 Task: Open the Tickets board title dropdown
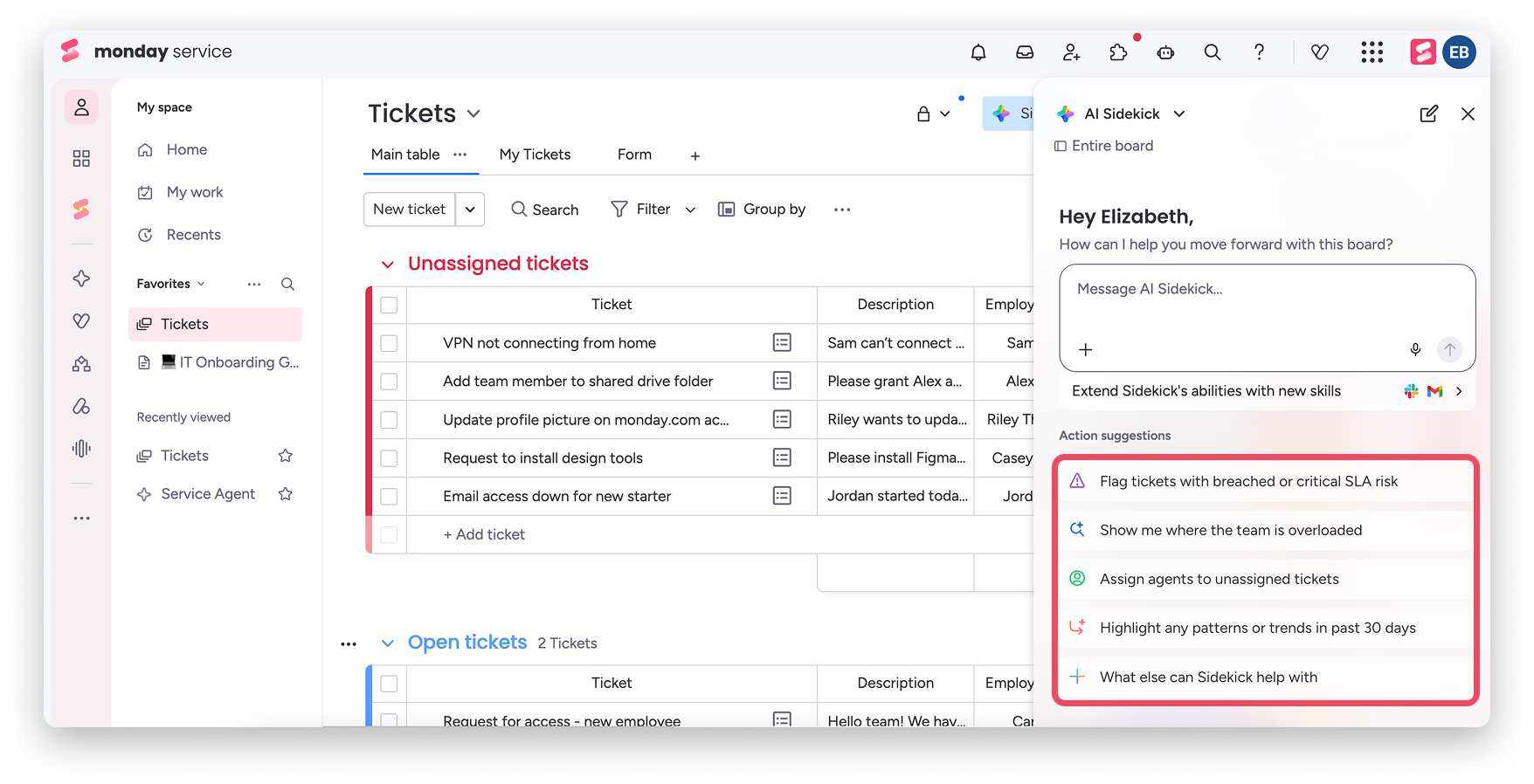(x=473, y=113)
